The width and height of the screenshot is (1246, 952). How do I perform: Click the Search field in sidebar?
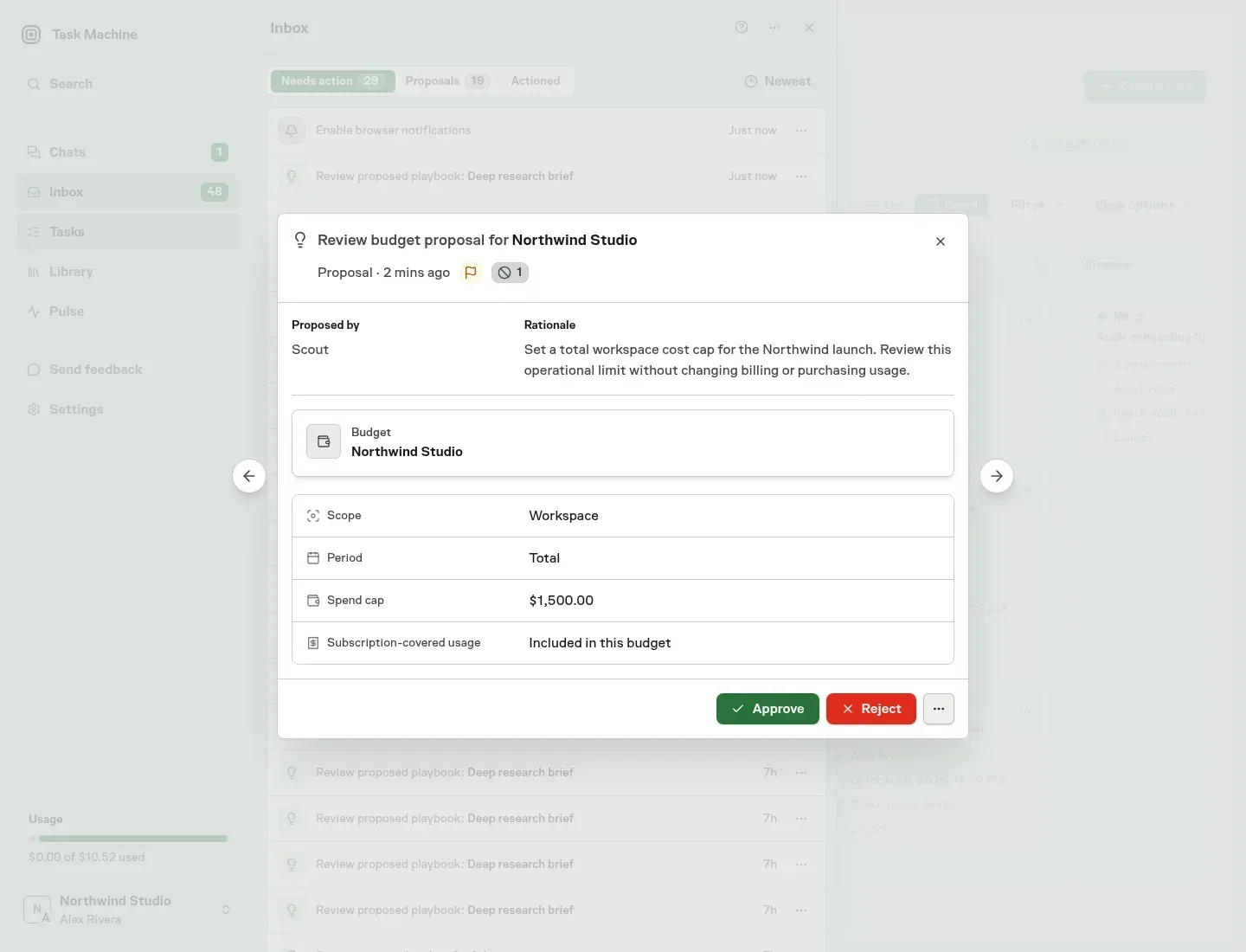point(127,84)
